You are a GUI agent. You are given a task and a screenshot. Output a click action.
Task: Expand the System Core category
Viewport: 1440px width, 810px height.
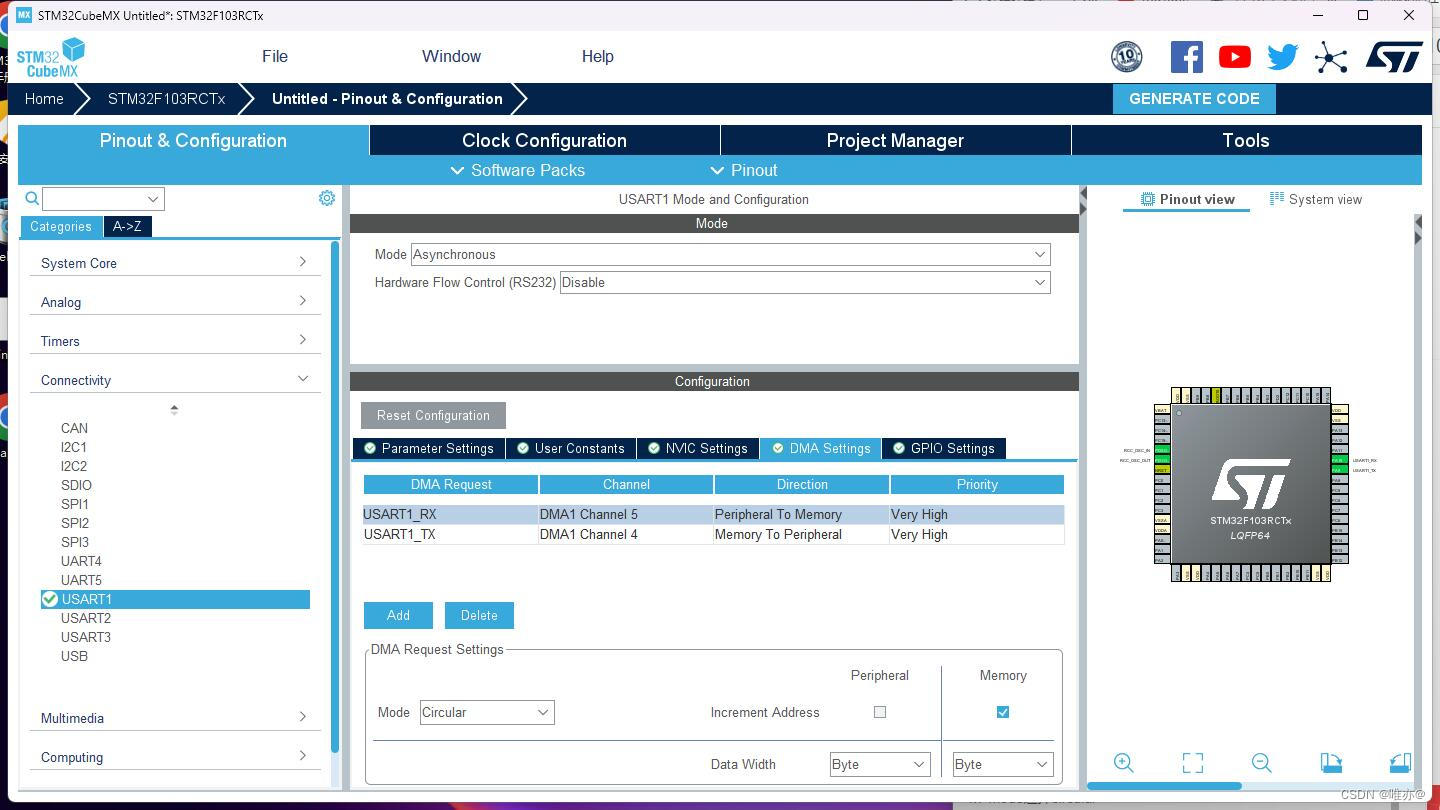coord(174,263)
